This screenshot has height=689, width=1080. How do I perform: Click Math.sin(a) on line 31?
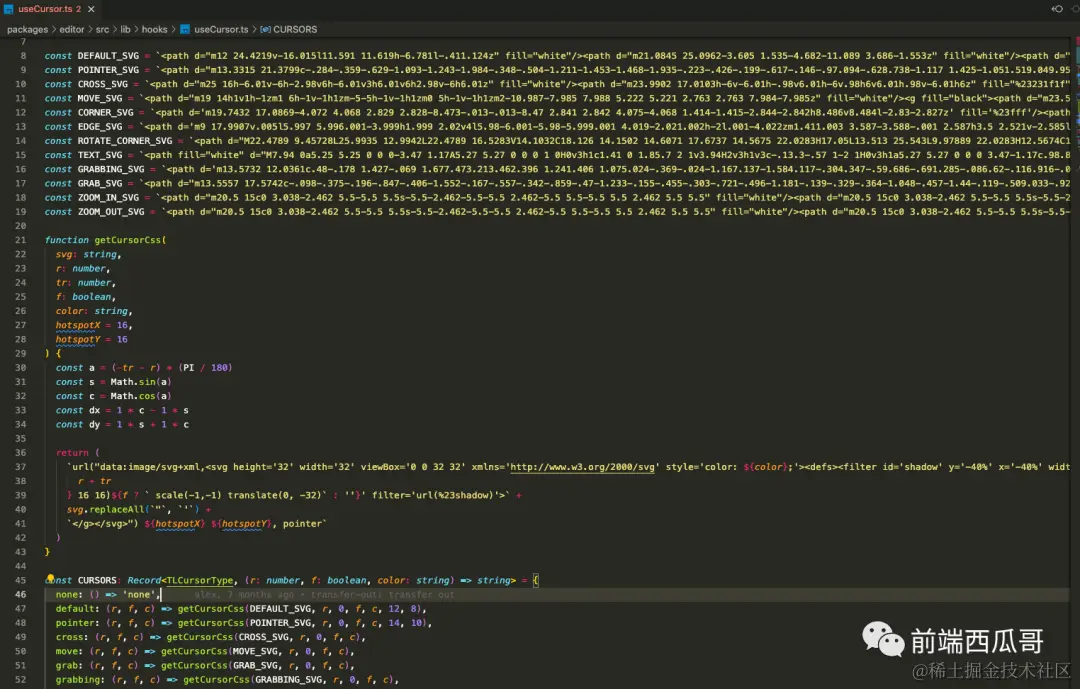click(x=141, y=382)
